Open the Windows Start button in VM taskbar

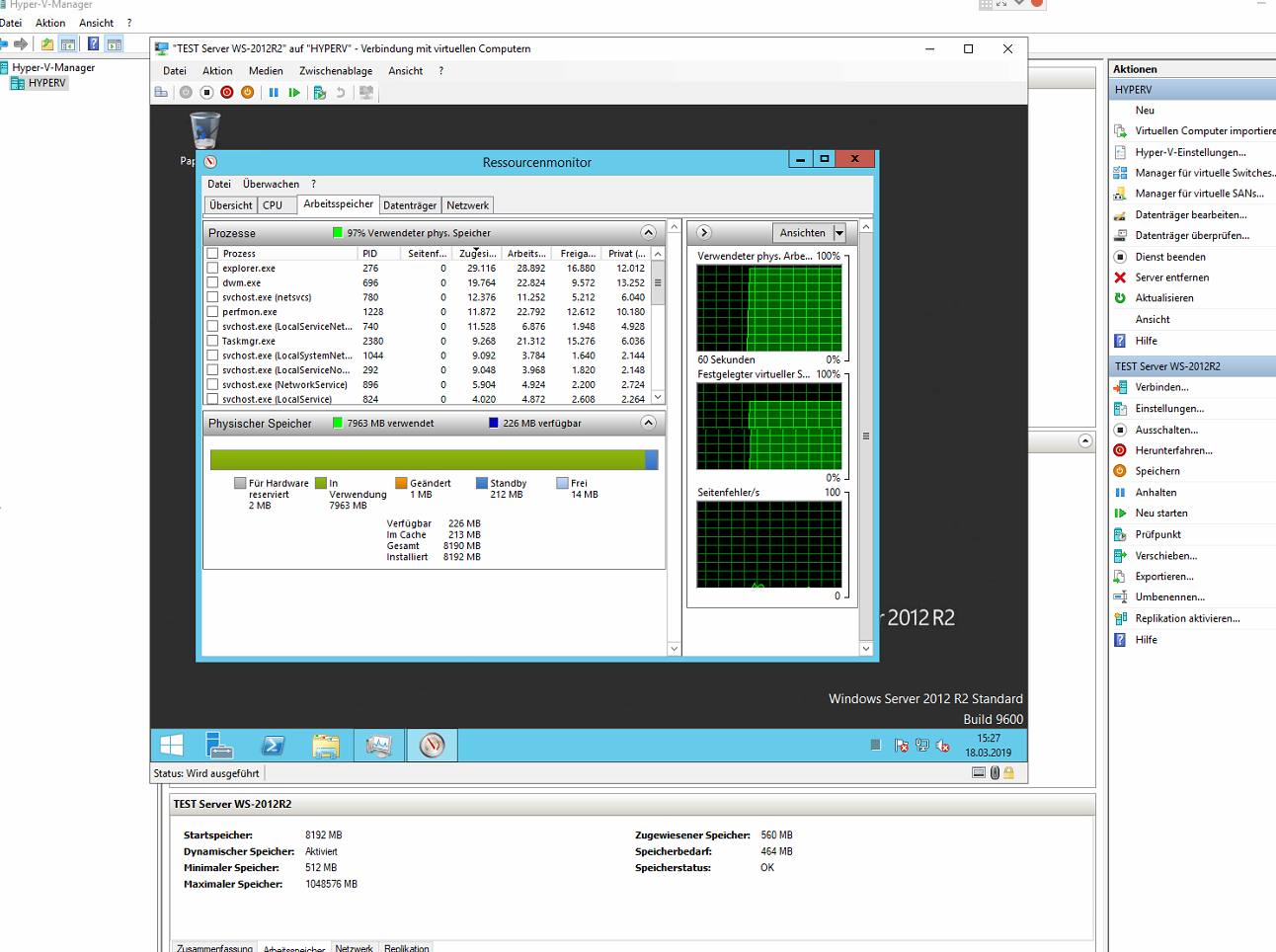[x=172, y=746]
